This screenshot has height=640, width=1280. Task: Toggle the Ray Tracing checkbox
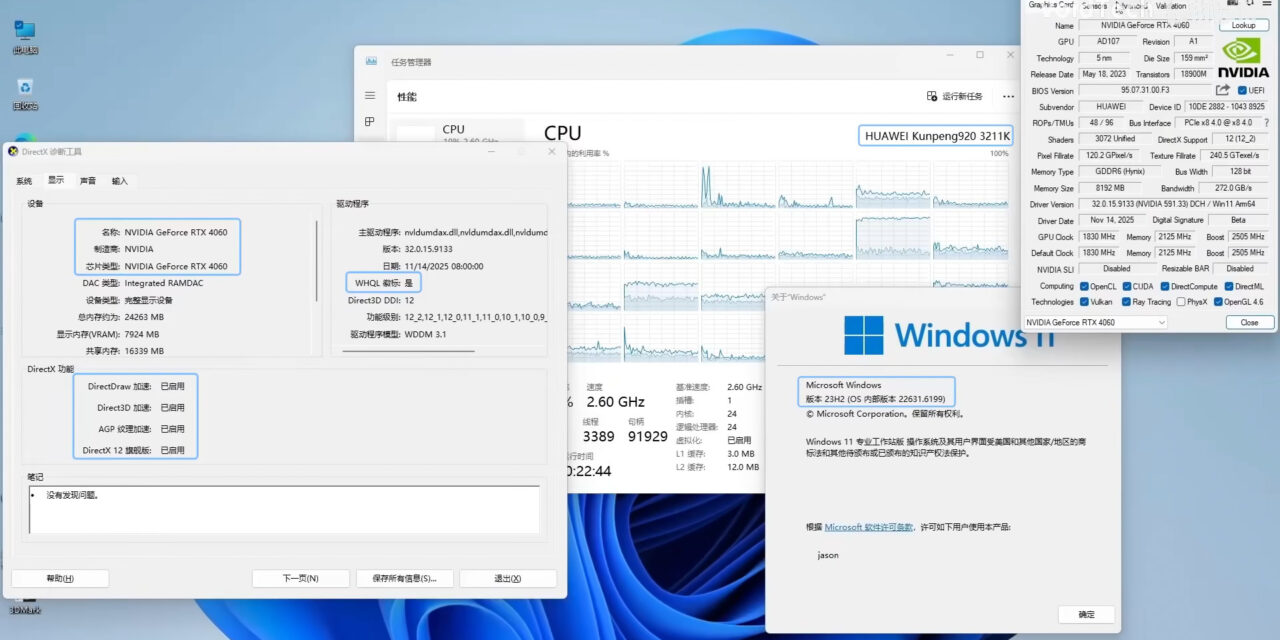click(x=1125, y=301)
